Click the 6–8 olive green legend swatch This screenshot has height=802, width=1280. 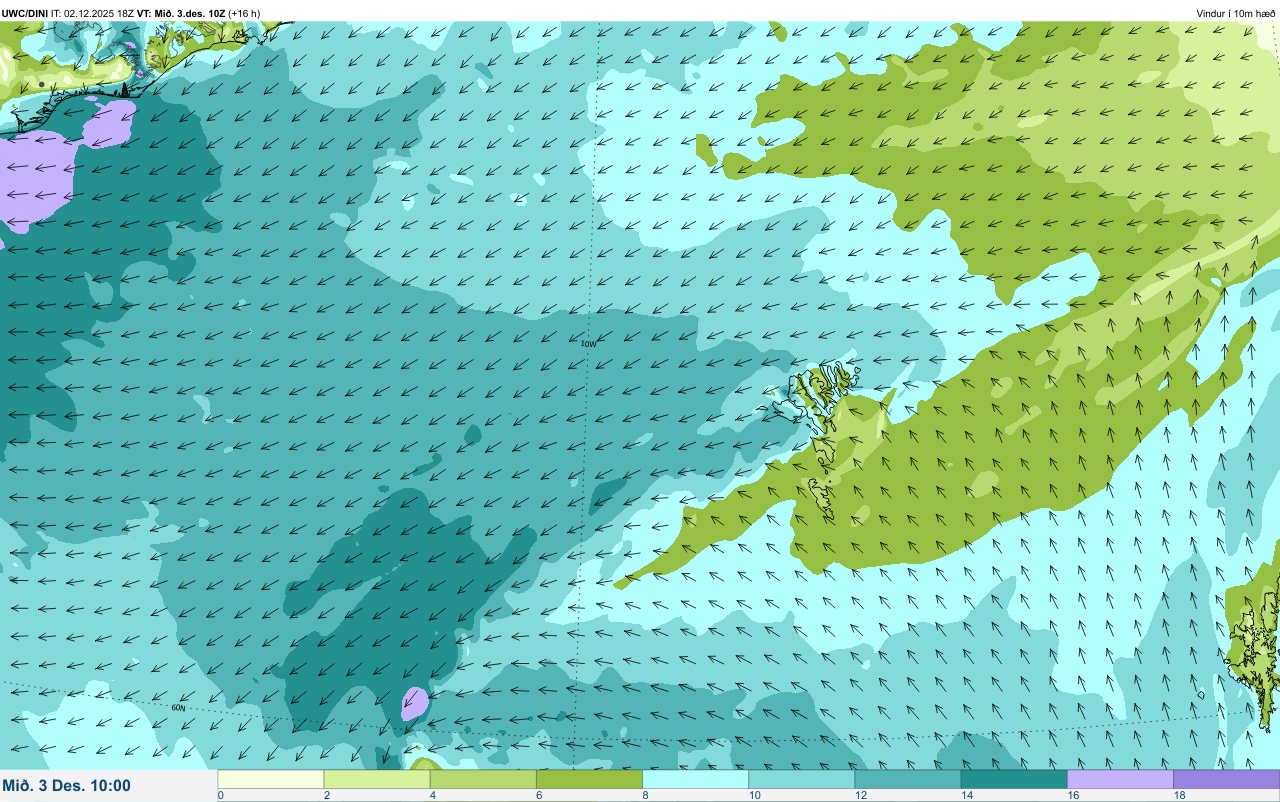point(590,779)
